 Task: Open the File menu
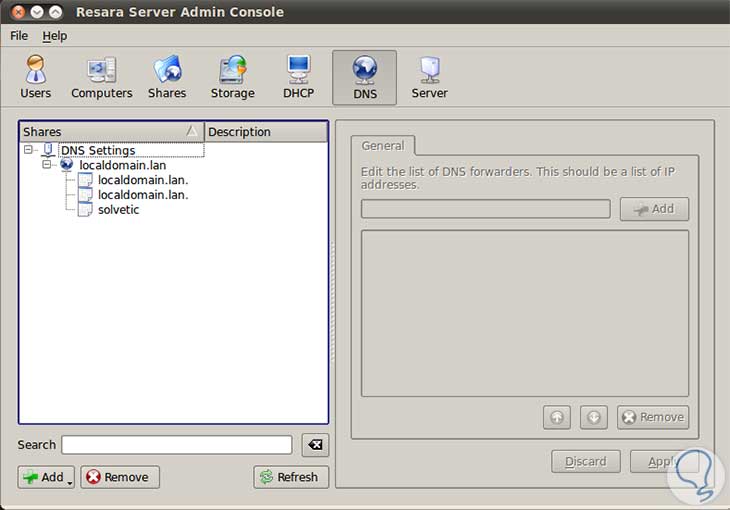click(19, 36)
